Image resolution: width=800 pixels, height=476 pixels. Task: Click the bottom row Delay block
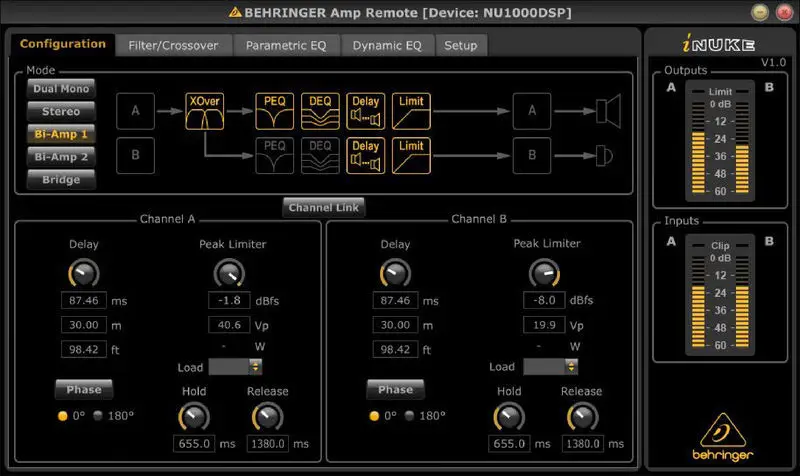(366, 157)
